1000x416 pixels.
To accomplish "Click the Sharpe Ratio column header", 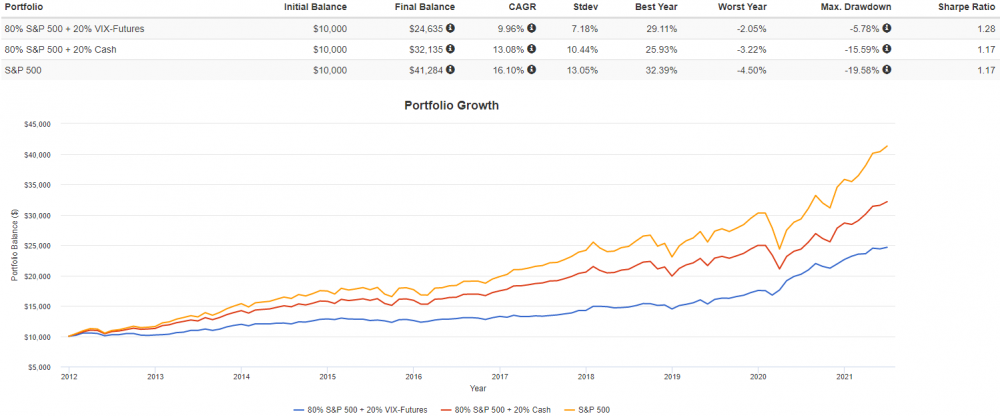I will (965, 6).
